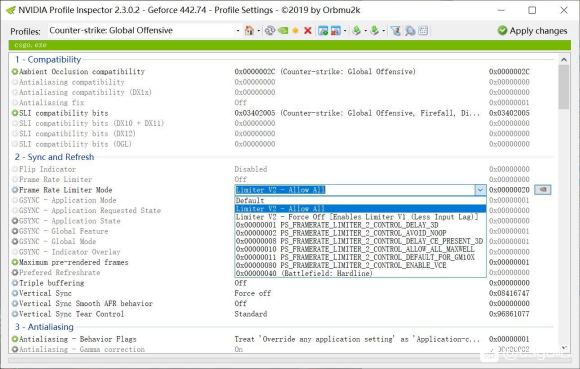Choose Limiter V2 - Allow All option
Viewport: 580px width, 369px height.
pos(360,209)
